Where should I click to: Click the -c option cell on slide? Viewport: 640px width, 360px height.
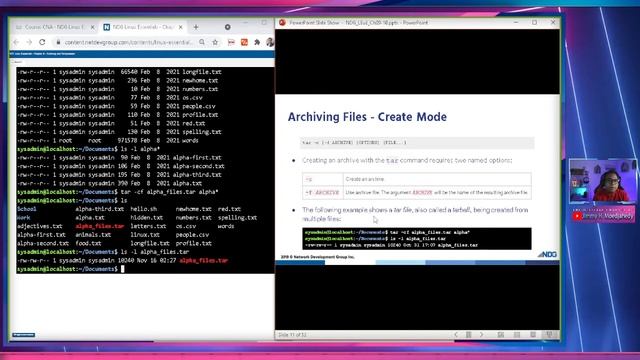click(x=322, y=179)
